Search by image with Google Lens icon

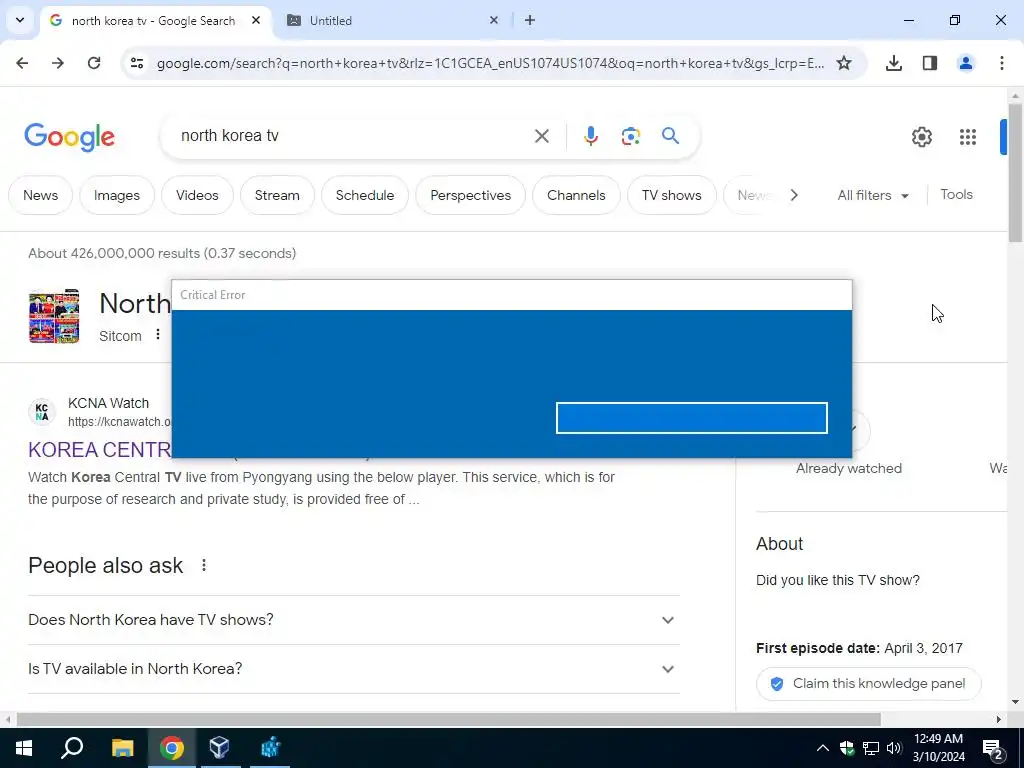[x=630, y=136]
